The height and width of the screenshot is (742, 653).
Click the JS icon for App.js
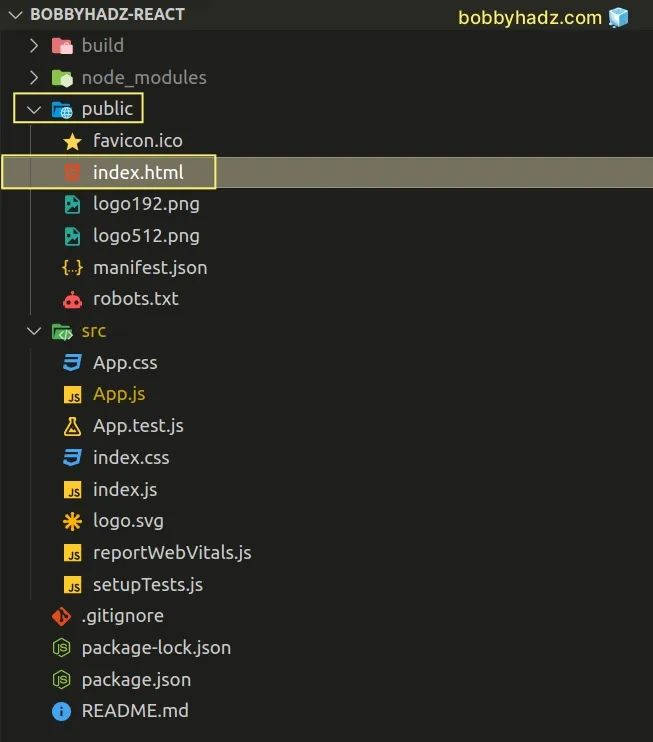(72, 395)
